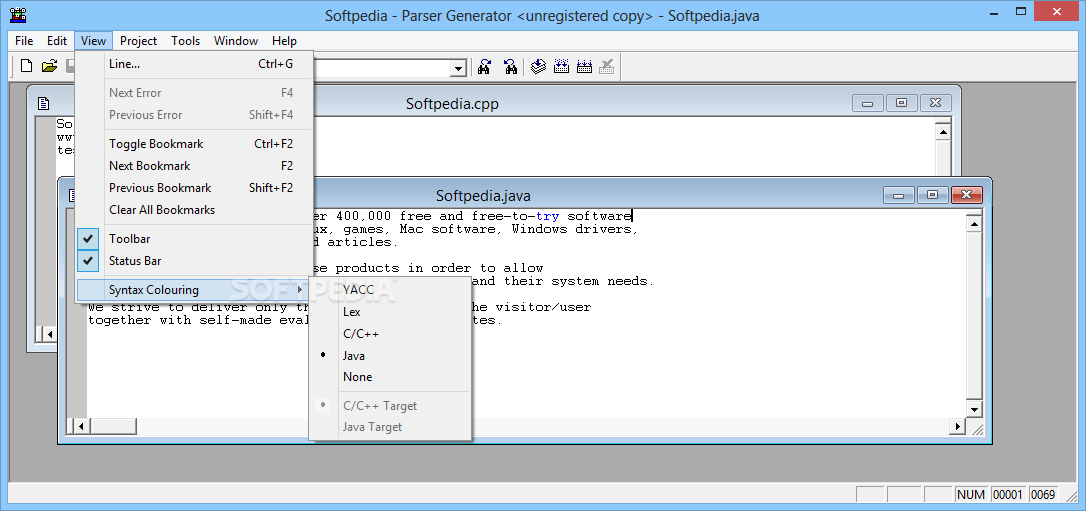This screenshot has height=511, width=1086.
Task: Uncheck the Toolbar option
Action: click(195, 239)
